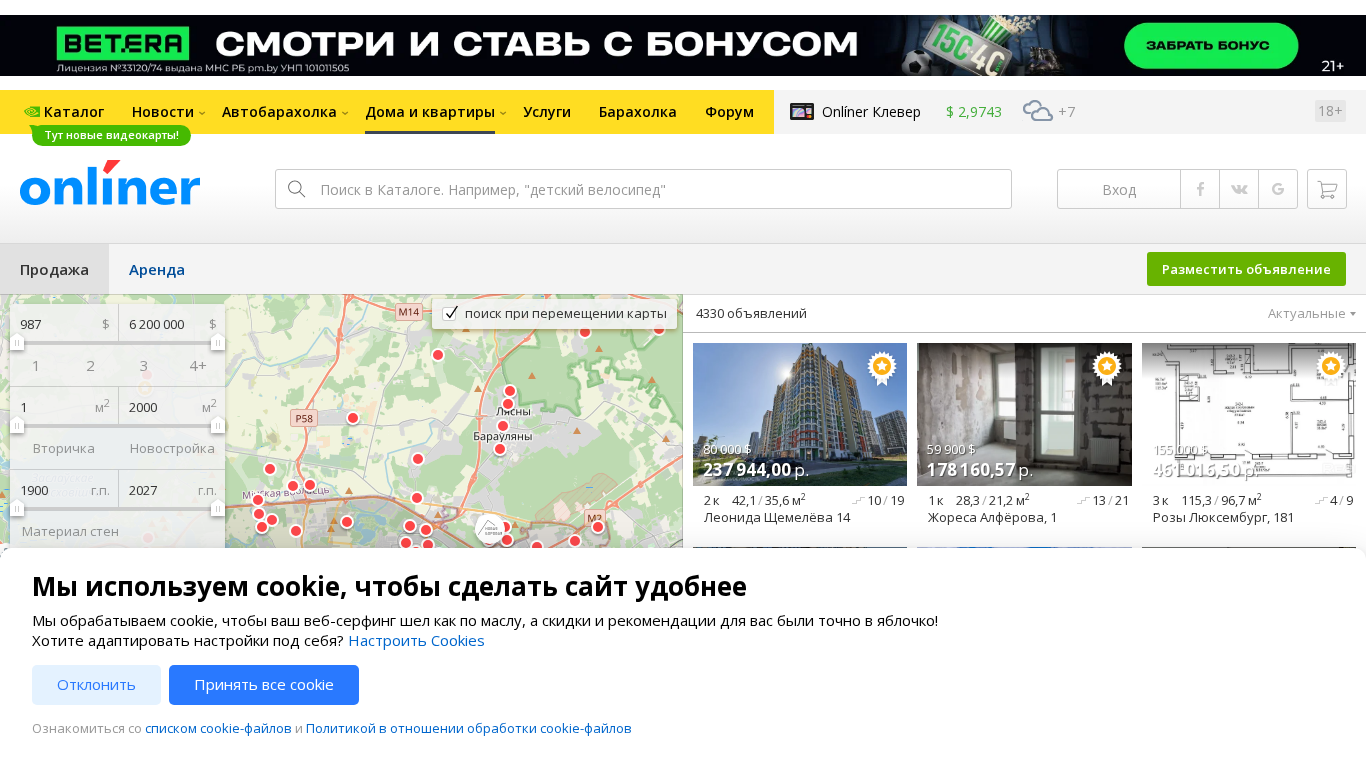The height and width of the screenshot is (768, 1366).
Task: Click the map marker near Лясны
Action: 508,404
